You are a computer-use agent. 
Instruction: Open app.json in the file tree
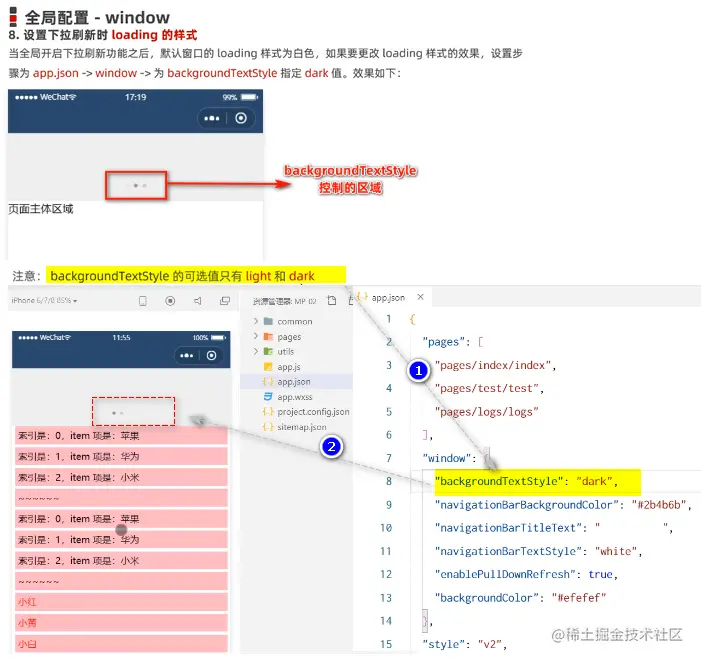coord(294,382)
